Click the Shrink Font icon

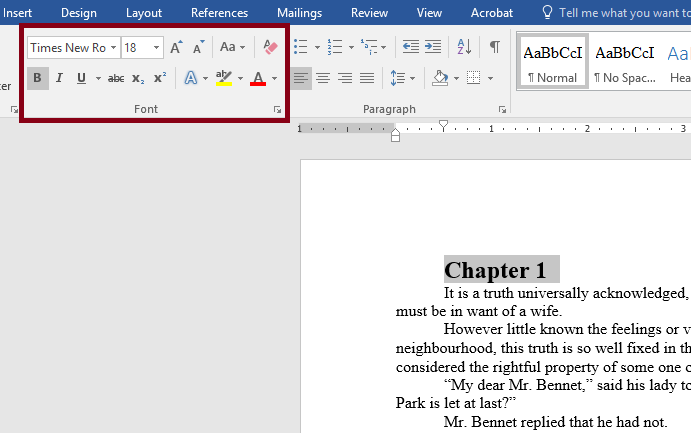198,47
